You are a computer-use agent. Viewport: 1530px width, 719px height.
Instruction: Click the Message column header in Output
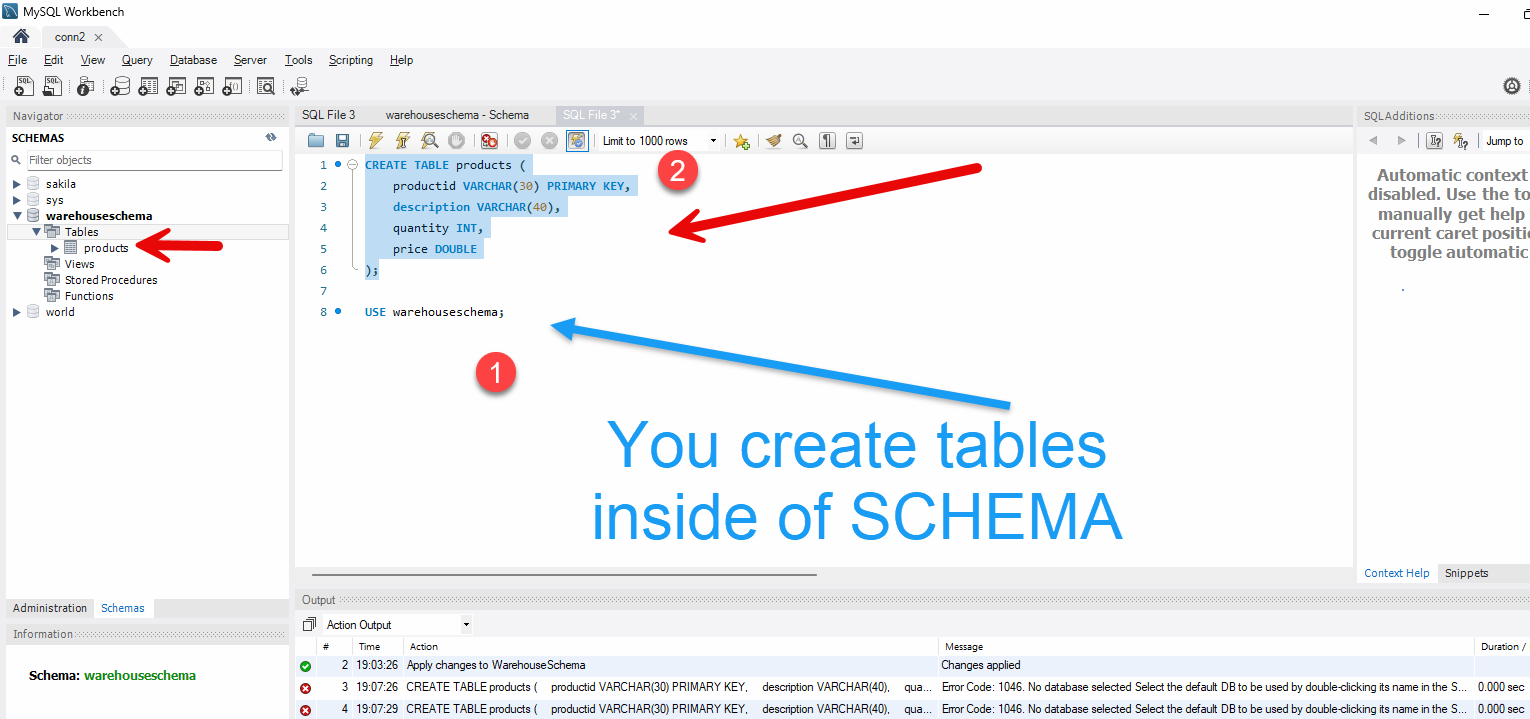pyautogui.click(x=1206, y=647)
